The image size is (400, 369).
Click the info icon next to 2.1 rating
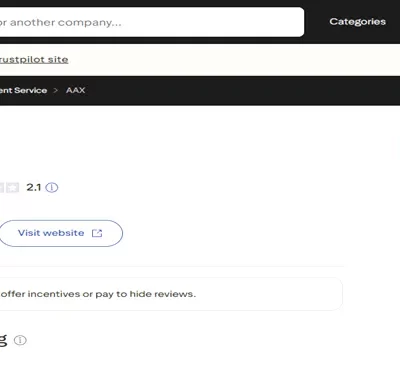click(52, 188)
